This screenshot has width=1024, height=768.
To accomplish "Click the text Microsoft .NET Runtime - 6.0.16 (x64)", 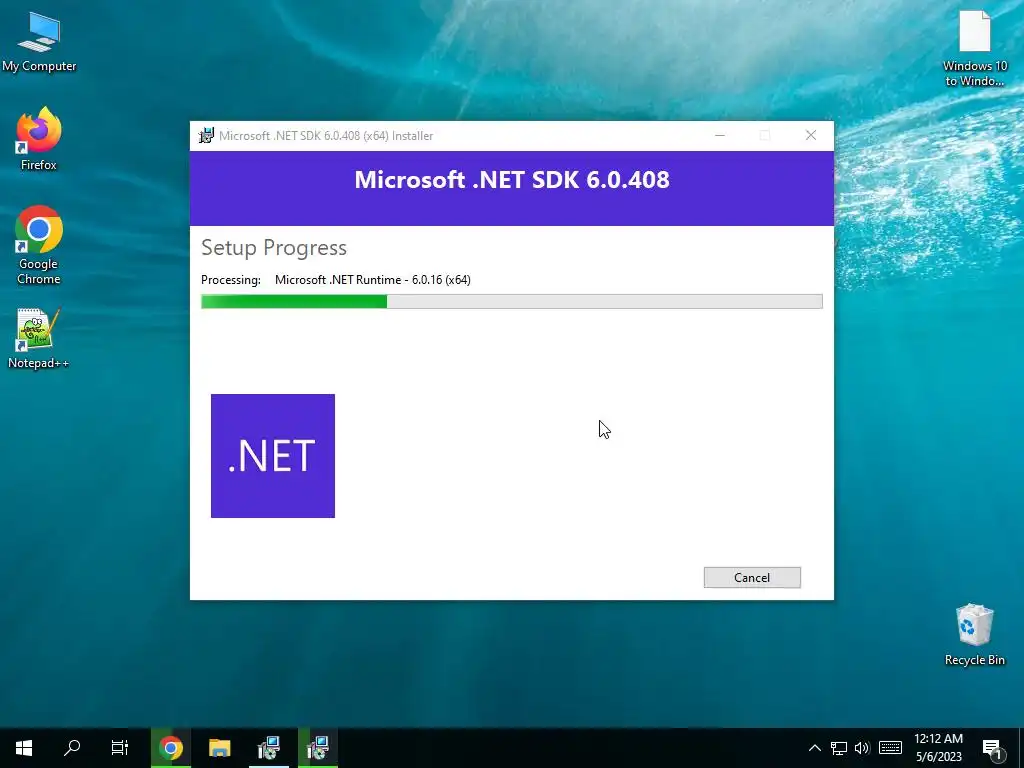I will point(373,280).
